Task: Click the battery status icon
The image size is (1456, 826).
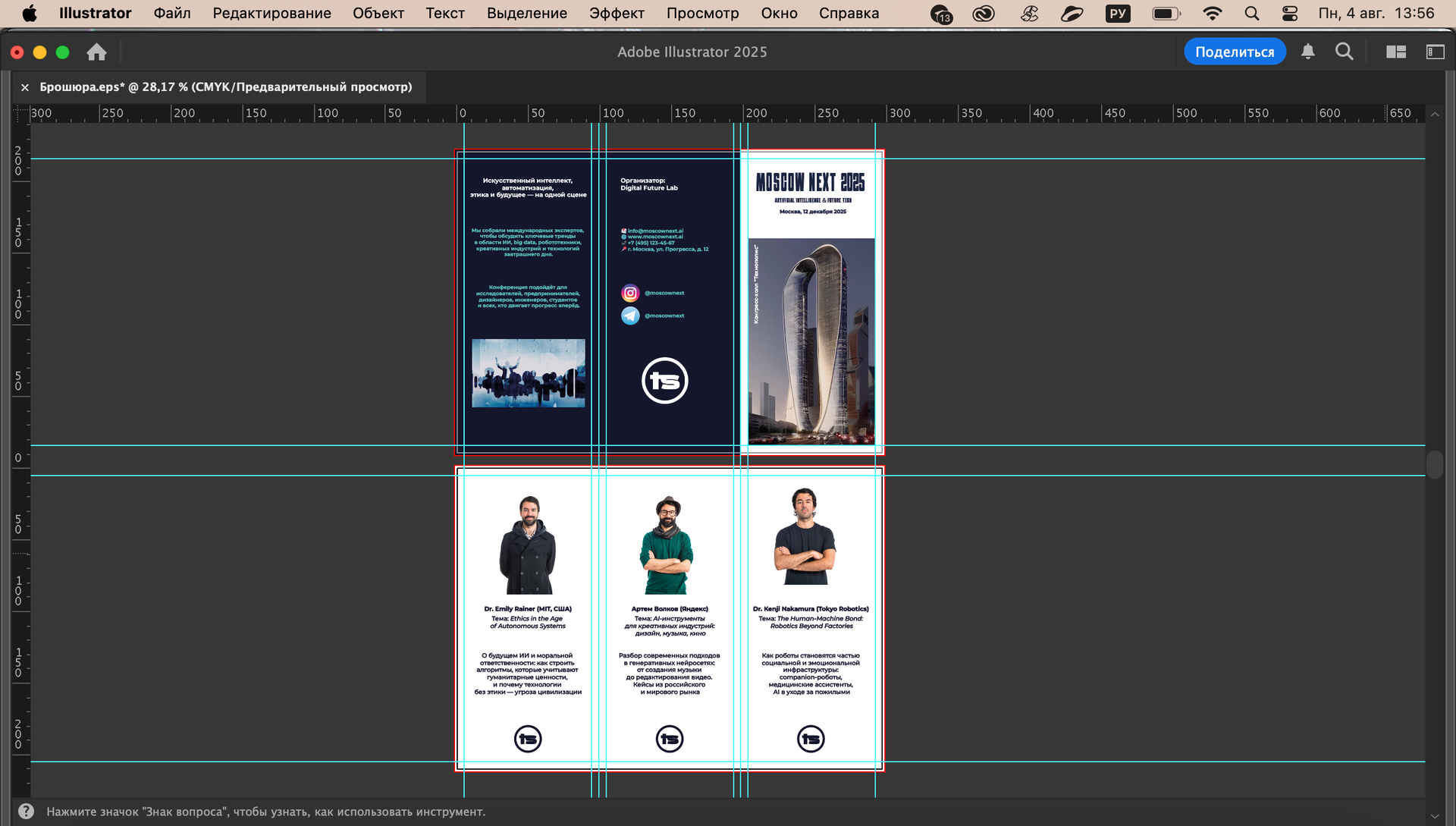Action: pyautogui.click(x=1166, y=13)
